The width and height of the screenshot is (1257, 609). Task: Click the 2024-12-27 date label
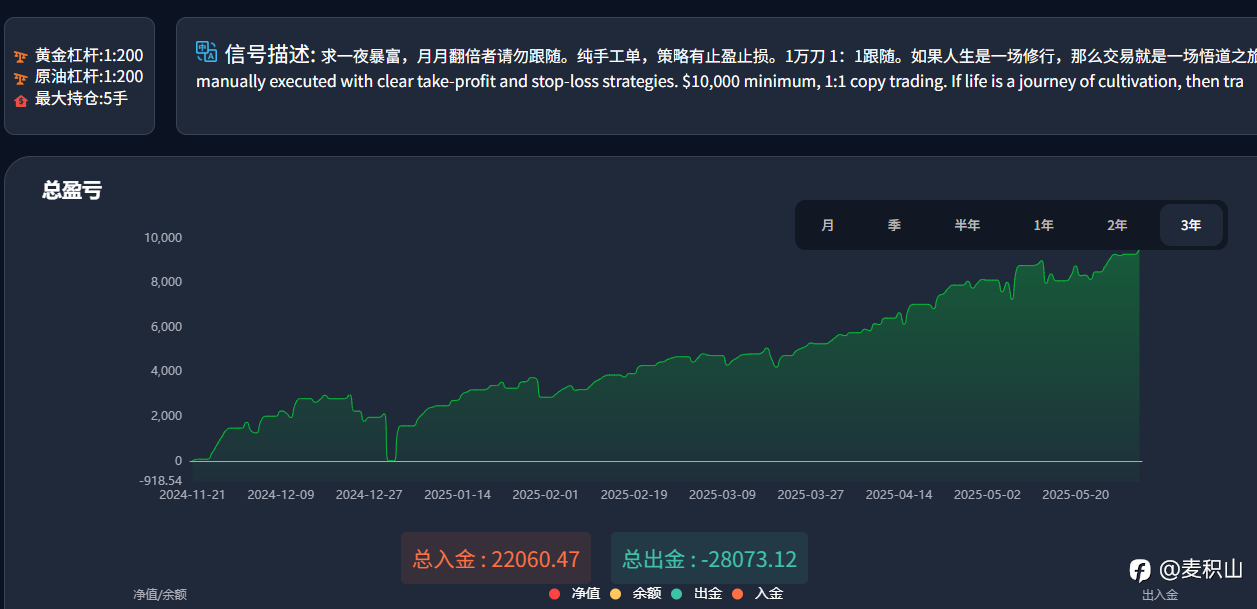[x=369, y=495]
